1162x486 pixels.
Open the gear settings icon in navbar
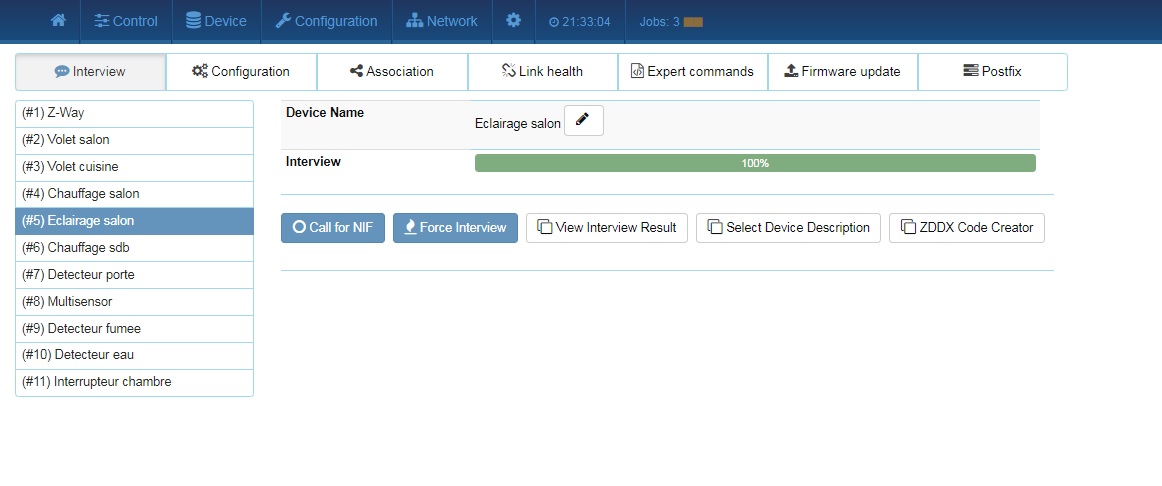[513, 21]
